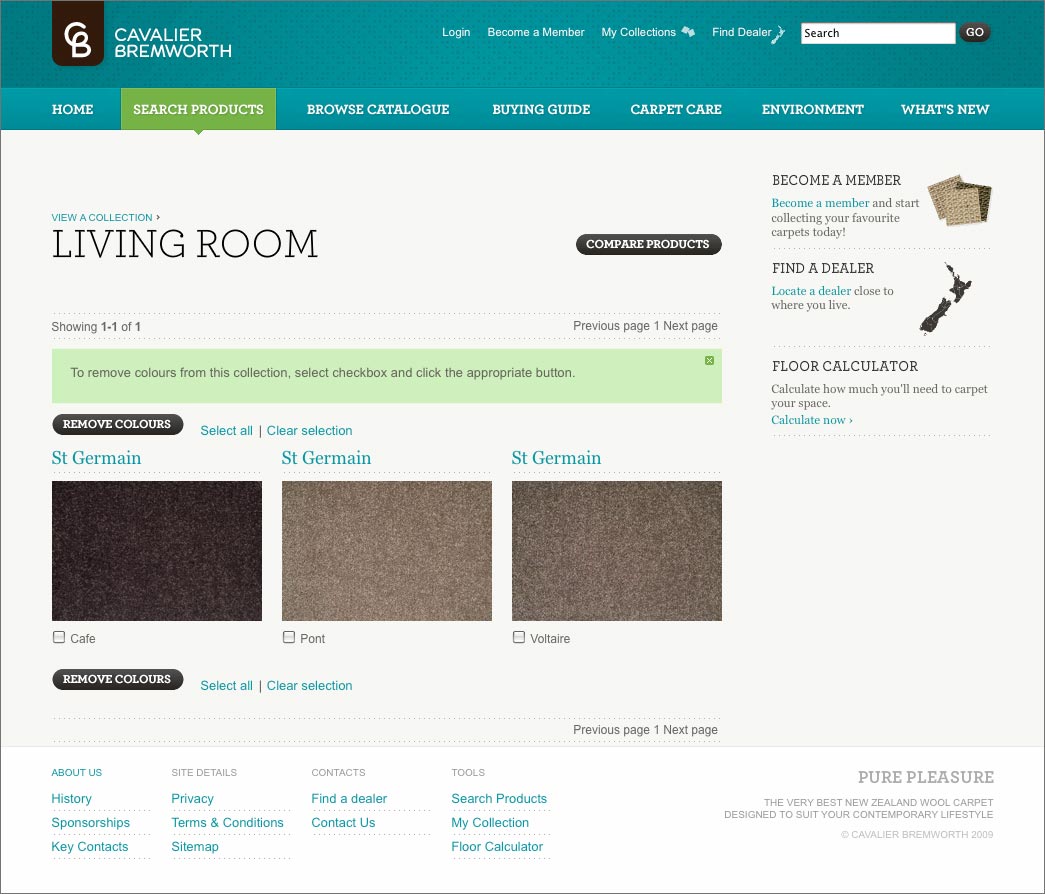Screen dimensions: 1045x894
Task: Click the grey-brown Voltaire carpet swatch
Action: (x=616, y=551)
